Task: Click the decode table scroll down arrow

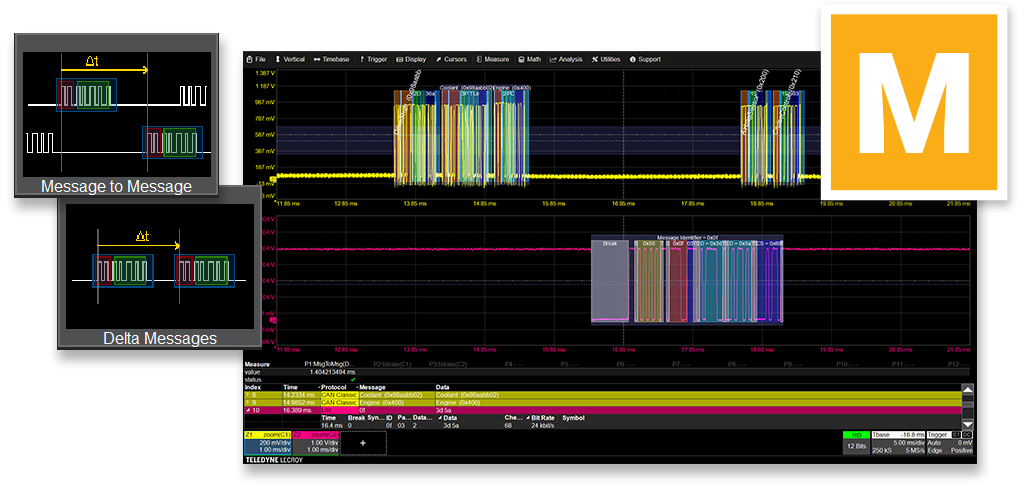Action: coord(967,424)
